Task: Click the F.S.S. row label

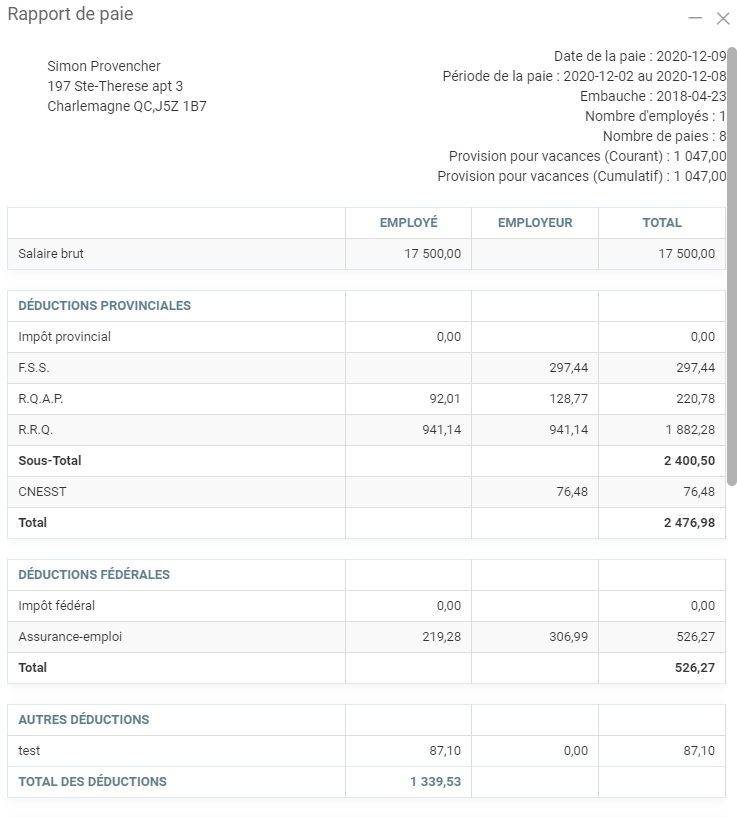Action: tap(34, 368)
